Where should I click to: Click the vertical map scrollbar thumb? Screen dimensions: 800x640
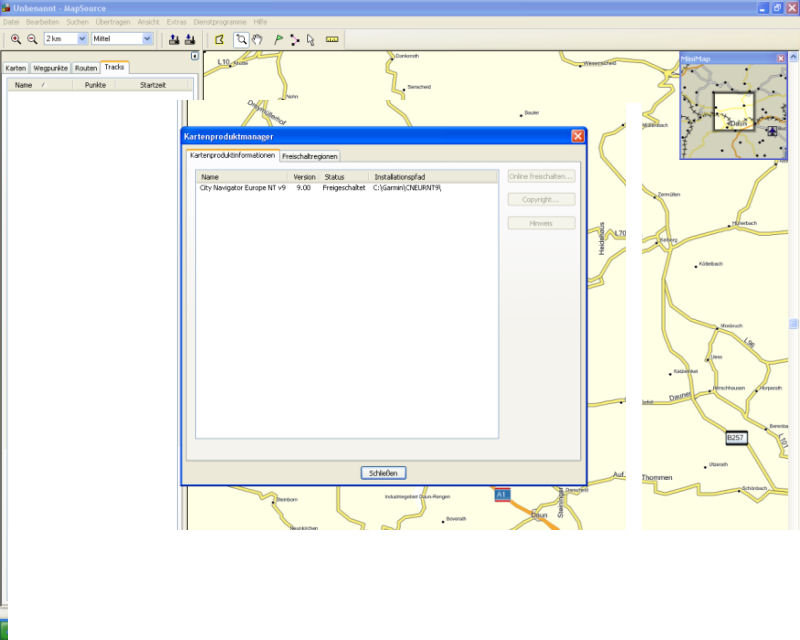point(793,324)
